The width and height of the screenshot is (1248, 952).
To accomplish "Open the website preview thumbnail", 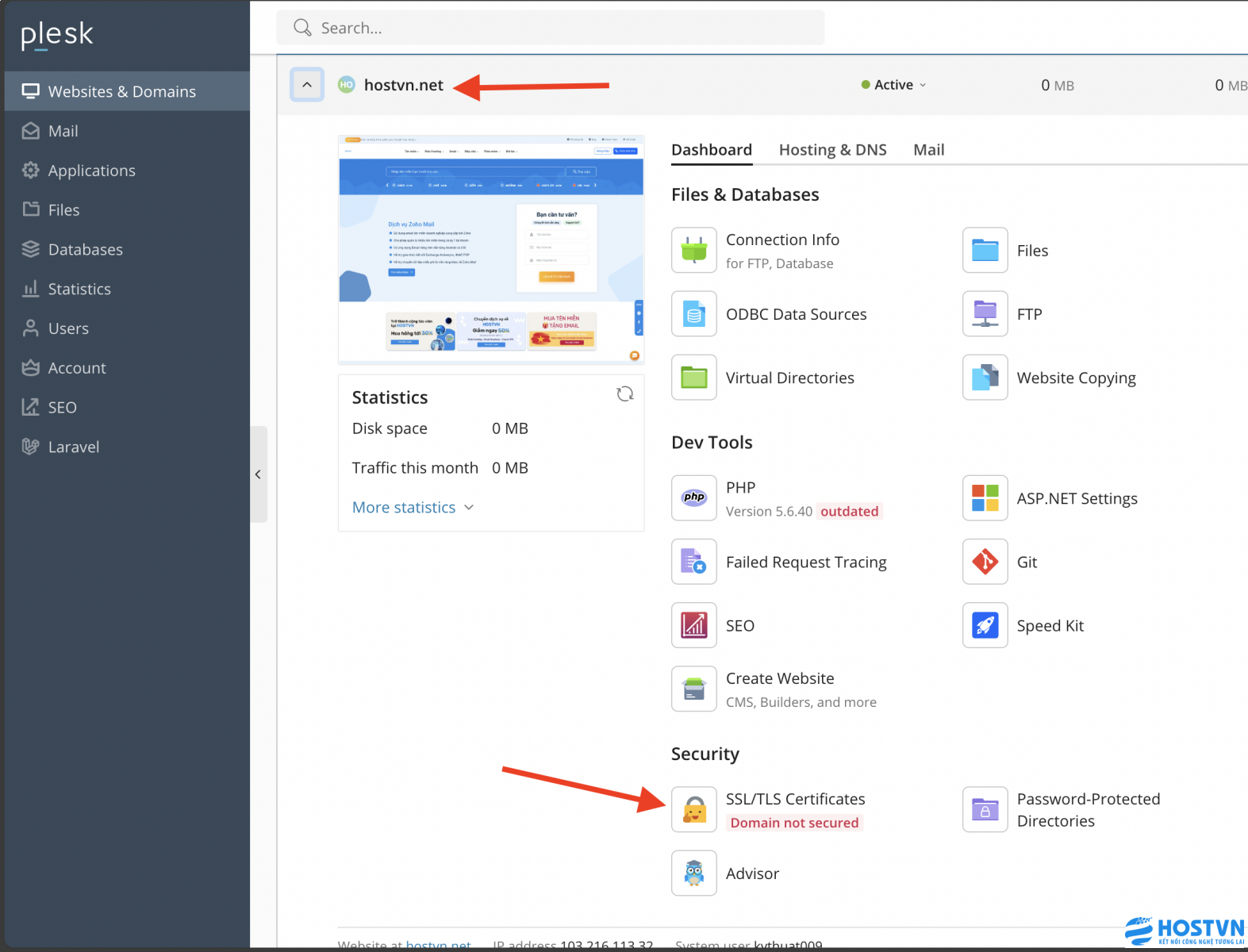I will [491, 249].
